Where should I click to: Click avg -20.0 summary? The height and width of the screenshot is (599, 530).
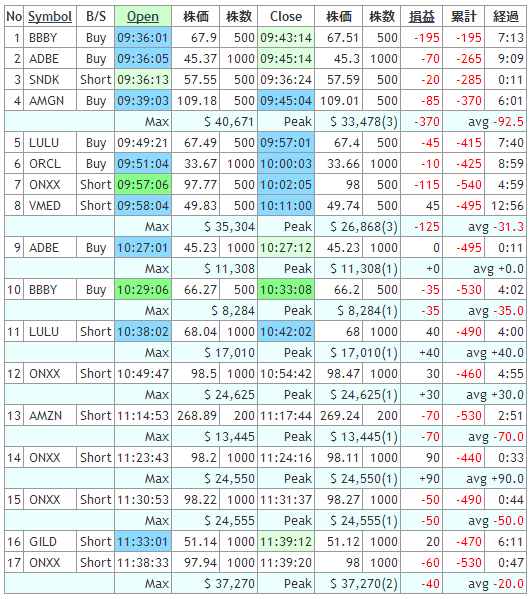click(x=496, y=584)
